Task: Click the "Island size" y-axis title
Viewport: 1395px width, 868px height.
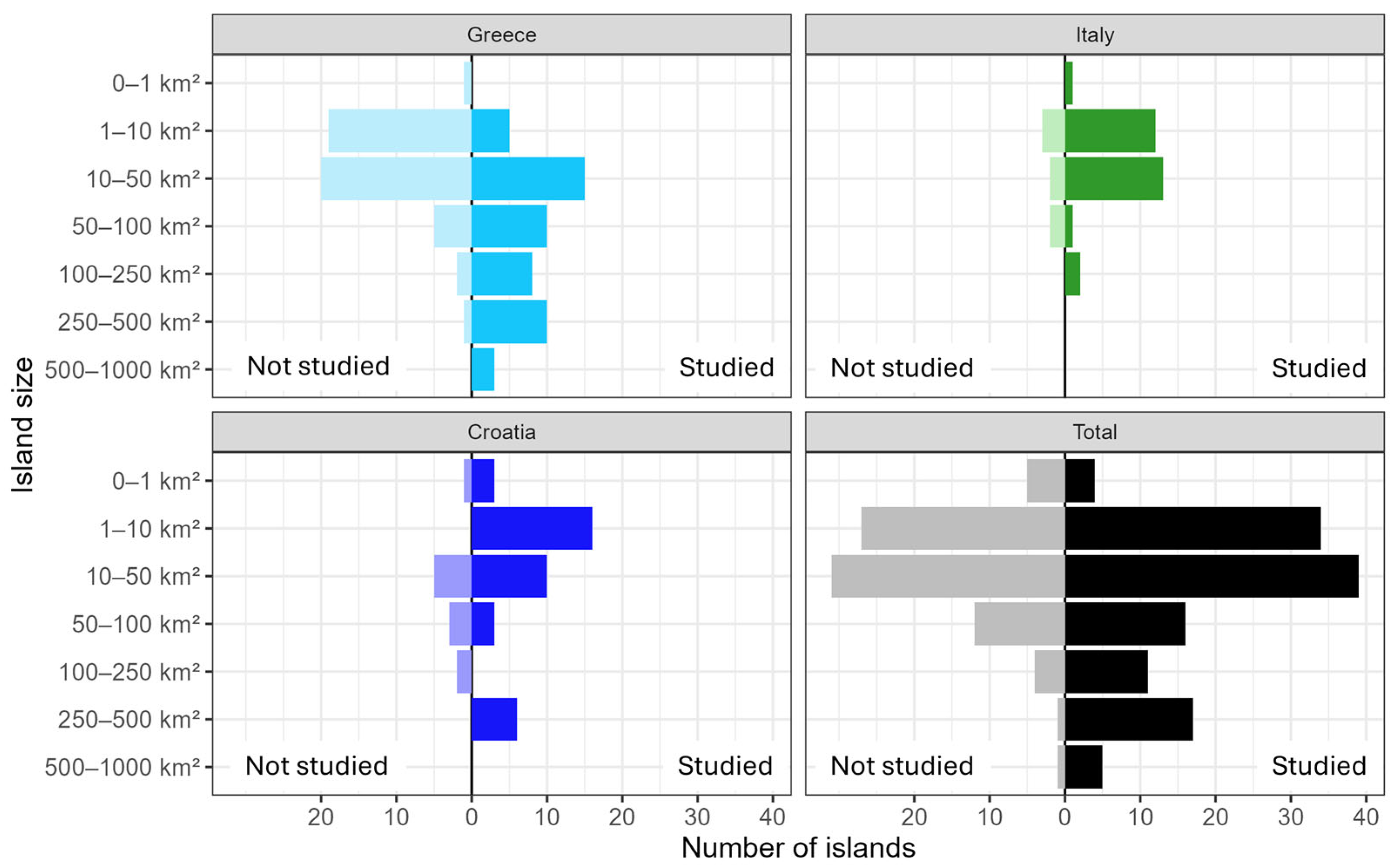Action: pyautogui.click(x=23, y=425)
